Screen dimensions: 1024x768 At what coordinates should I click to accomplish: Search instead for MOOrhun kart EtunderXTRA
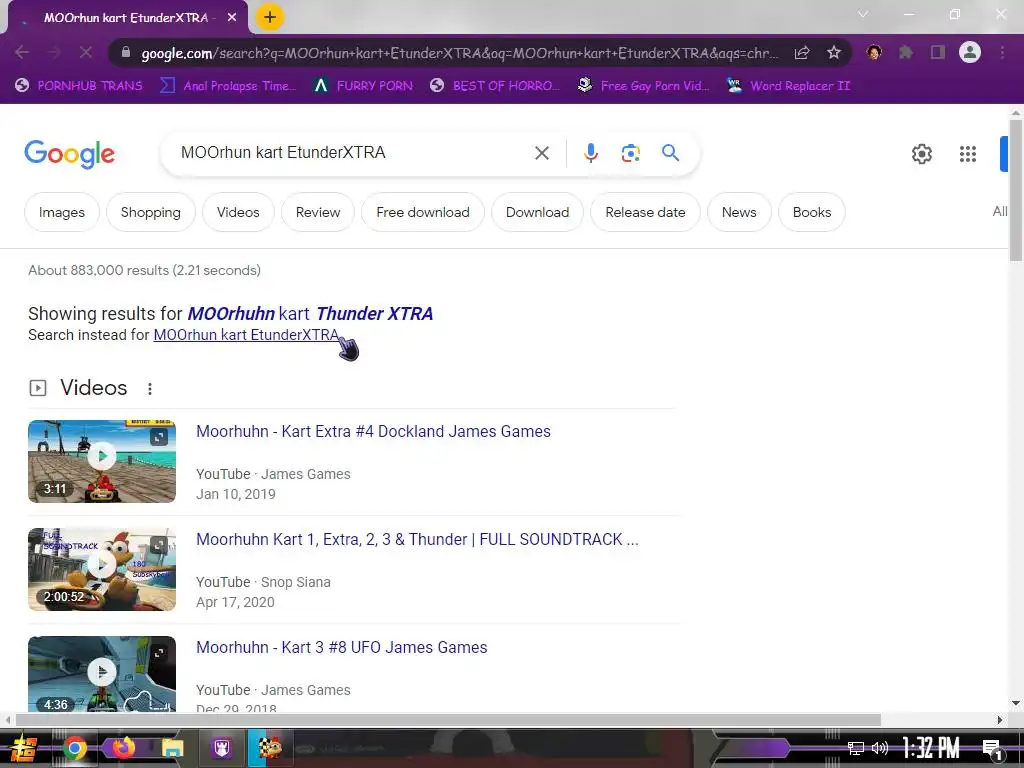246,335
